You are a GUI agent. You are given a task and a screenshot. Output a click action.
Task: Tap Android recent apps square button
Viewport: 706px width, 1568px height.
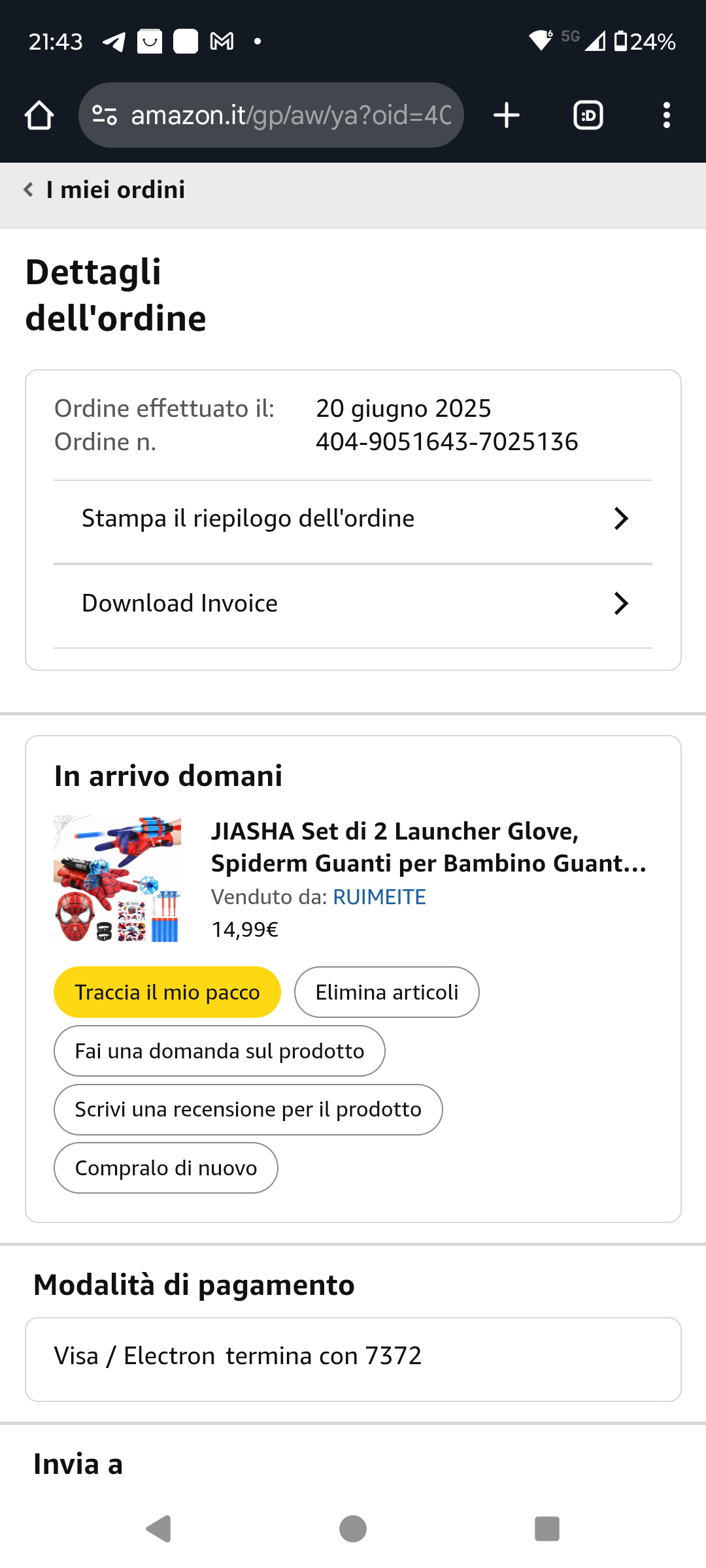coord(546,1529)
